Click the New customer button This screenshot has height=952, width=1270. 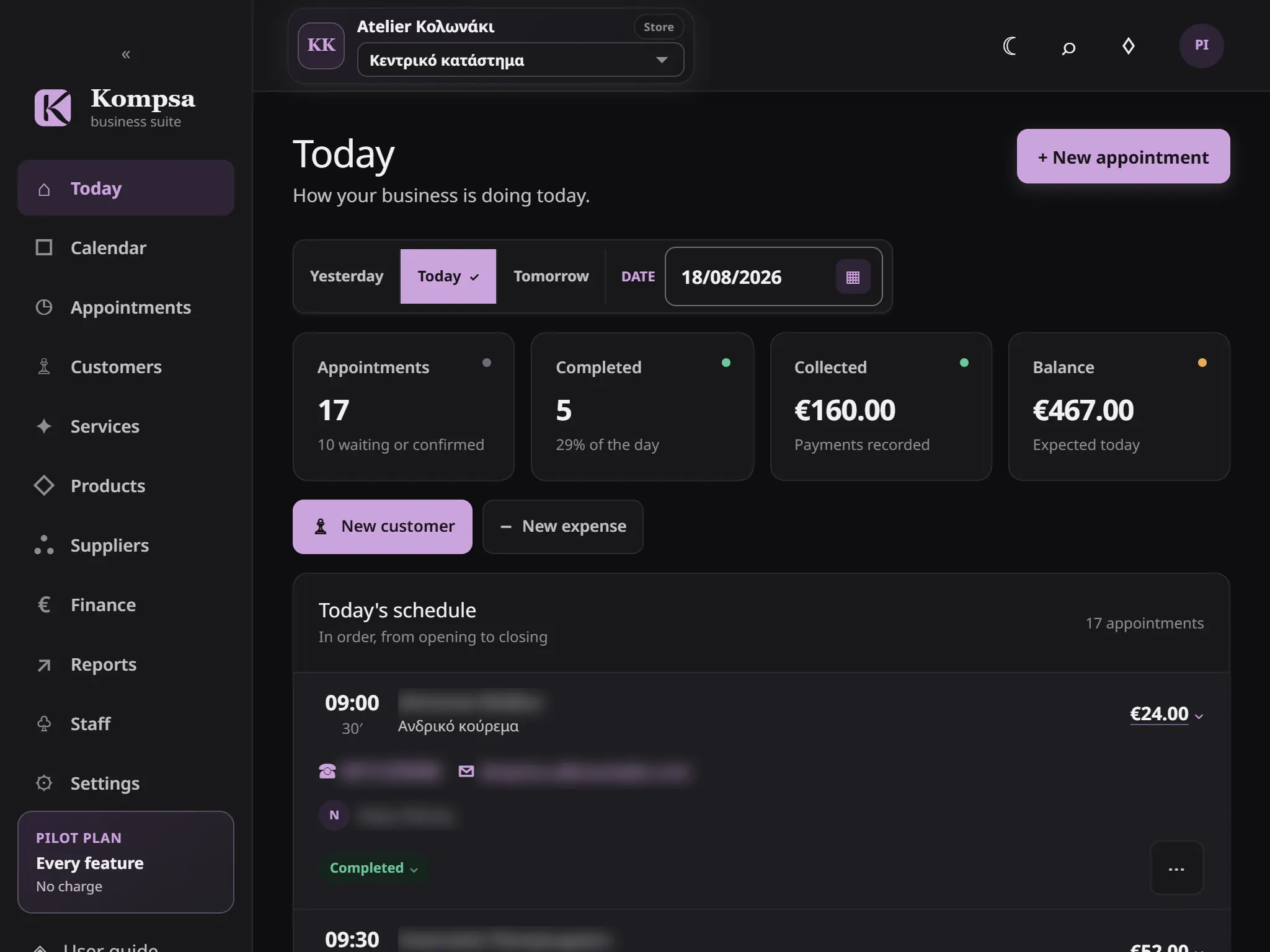click(x=383, y=527)
